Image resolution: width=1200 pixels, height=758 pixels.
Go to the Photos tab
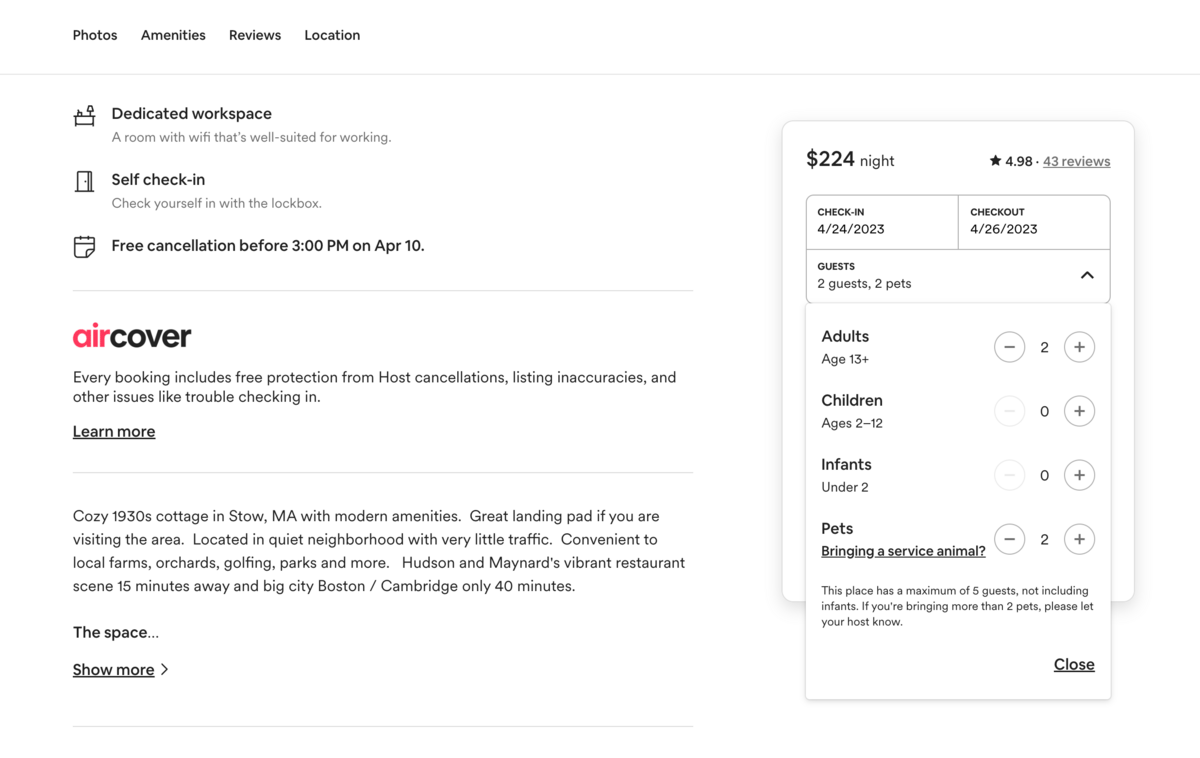point(95,35)
